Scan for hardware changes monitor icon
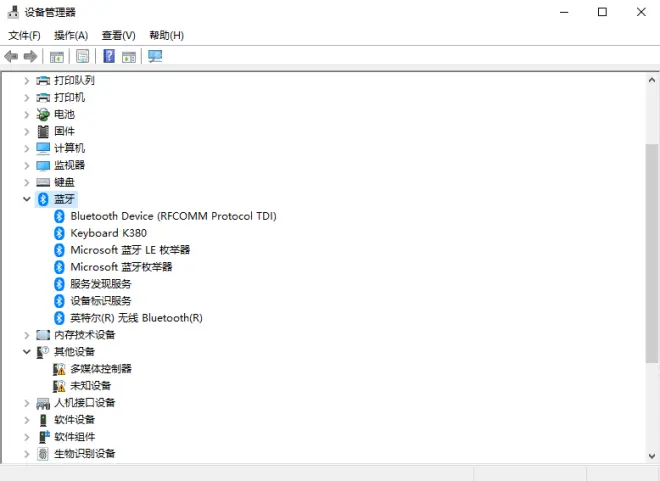This screenshot has height=481, width=660. [x=155, y=56]
